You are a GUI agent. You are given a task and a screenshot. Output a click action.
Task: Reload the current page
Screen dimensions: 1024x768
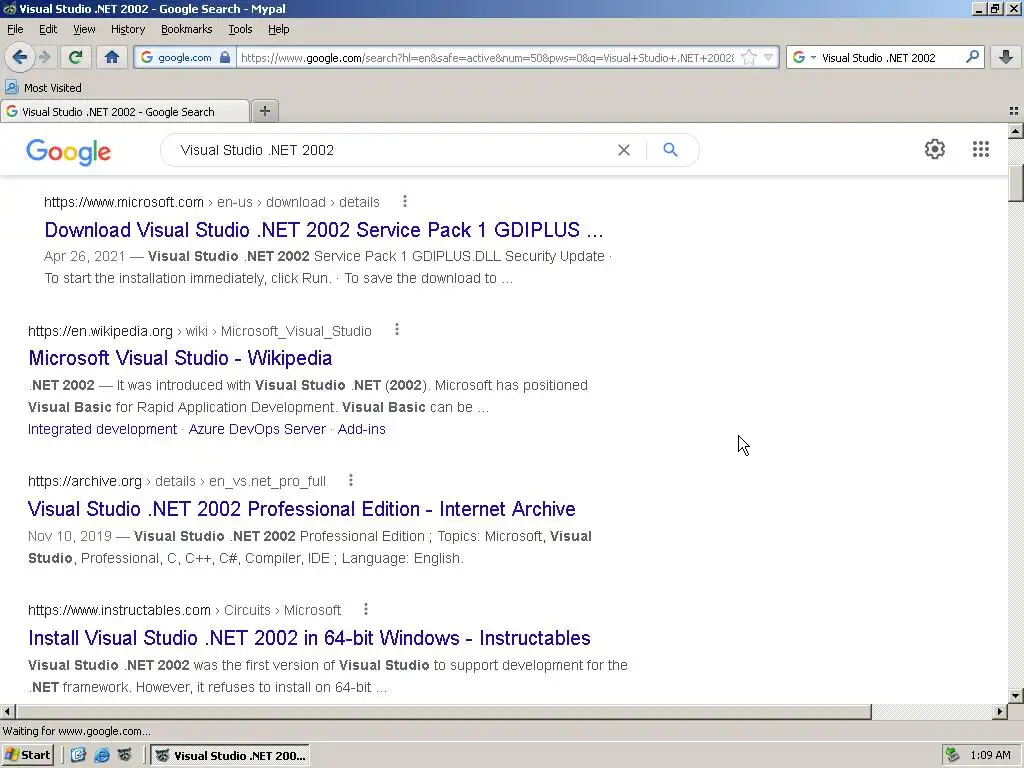coord(75,57)
